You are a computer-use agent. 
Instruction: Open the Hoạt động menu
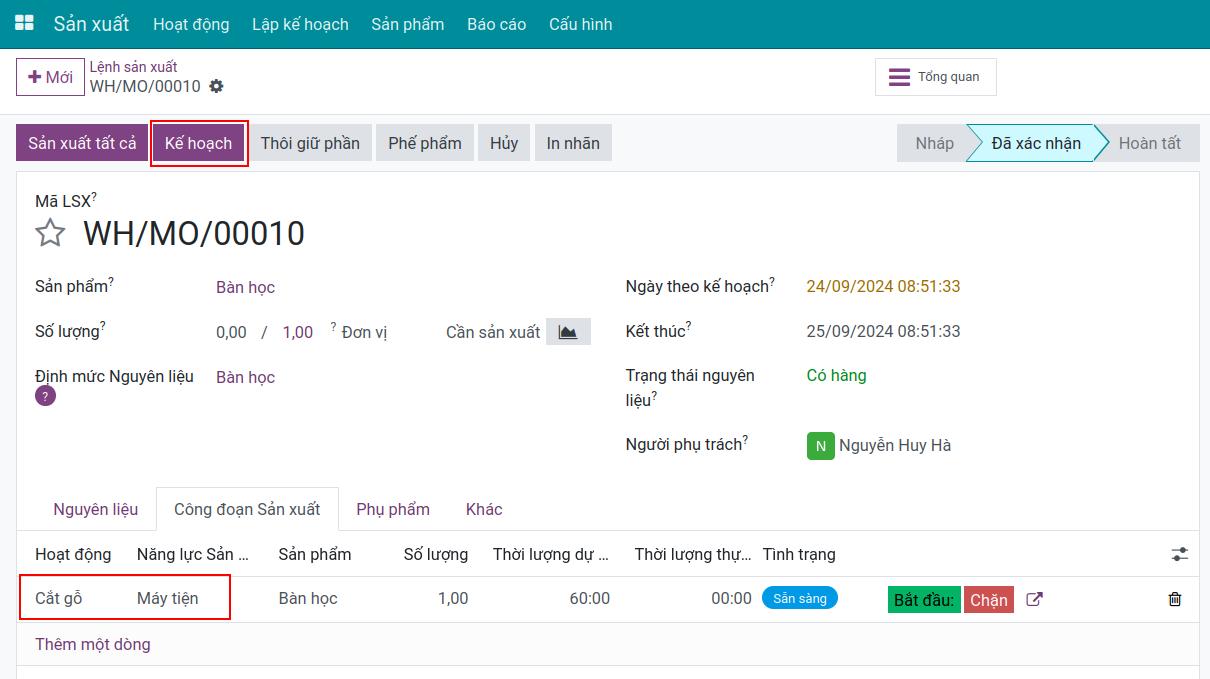(191, 24)
